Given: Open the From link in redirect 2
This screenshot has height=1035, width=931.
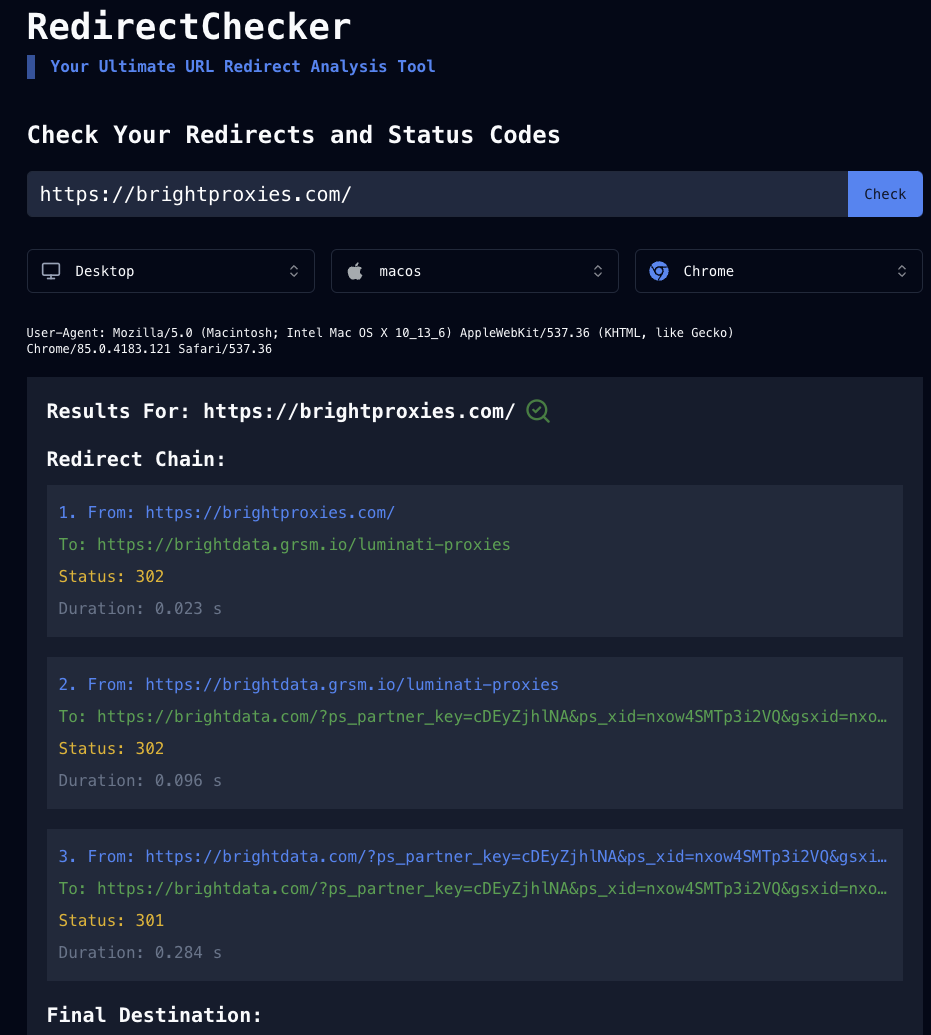Looking at the screenshot, I should point(352,684).
